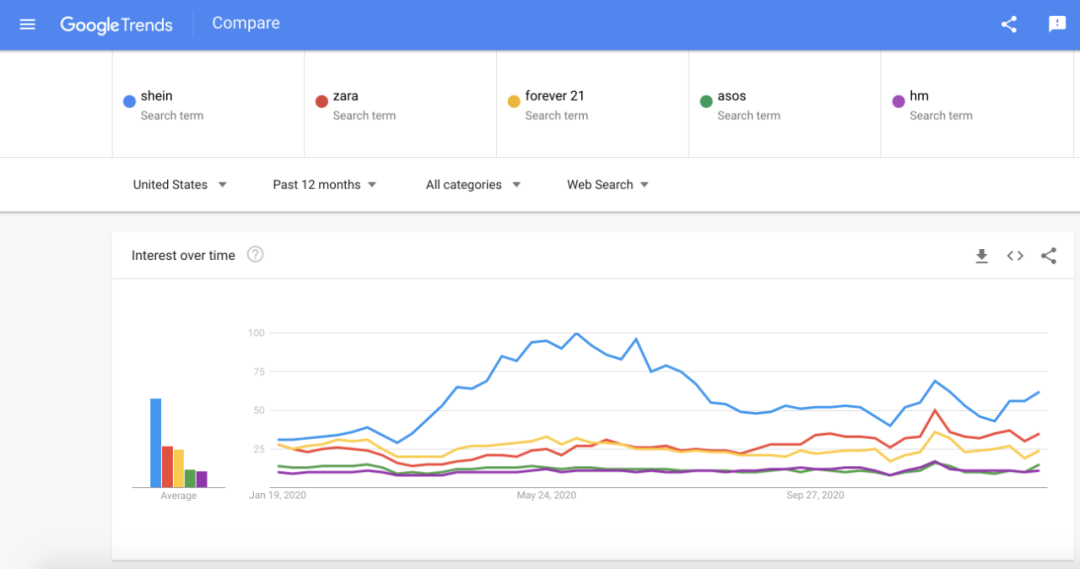Image resolution: width=1080 pixels, height=569 pixels.
Task: Click the Google Trends logo
Action: 116,25
